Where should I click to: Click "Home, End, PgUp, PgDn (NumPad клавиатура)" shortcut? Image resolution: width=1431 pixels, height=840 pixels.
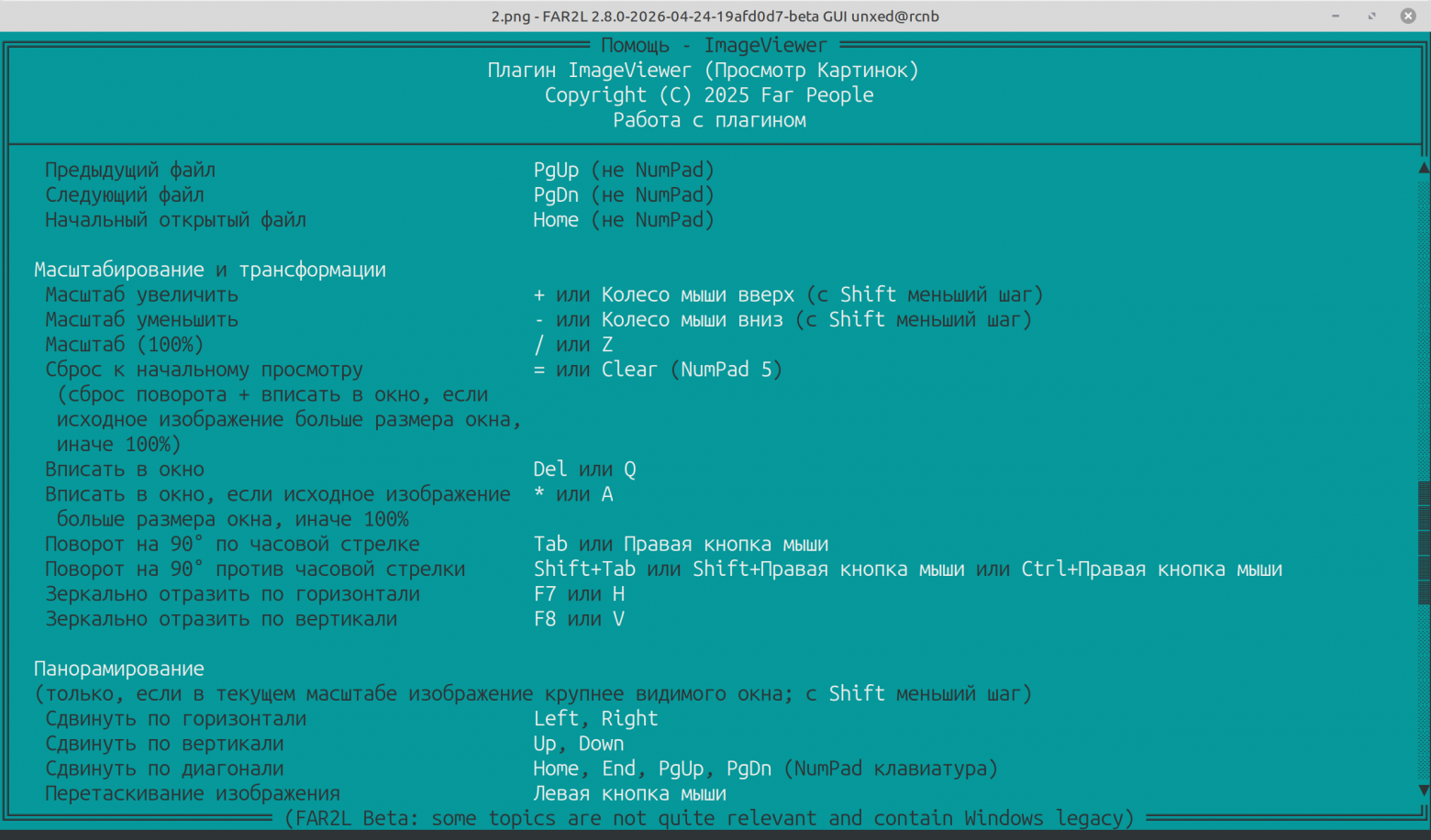(766, 768)
